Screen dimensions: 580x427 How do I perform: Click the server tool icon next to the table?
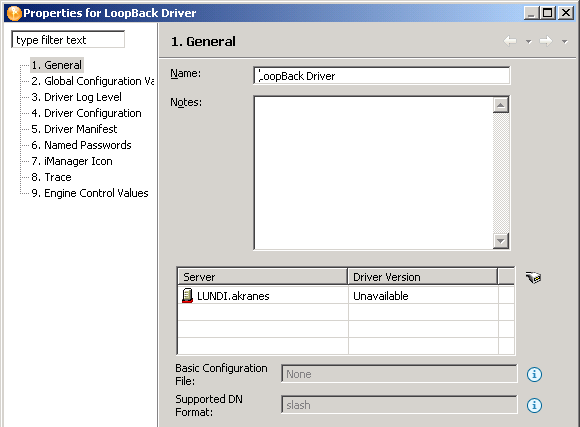click(x=533, y=277)
